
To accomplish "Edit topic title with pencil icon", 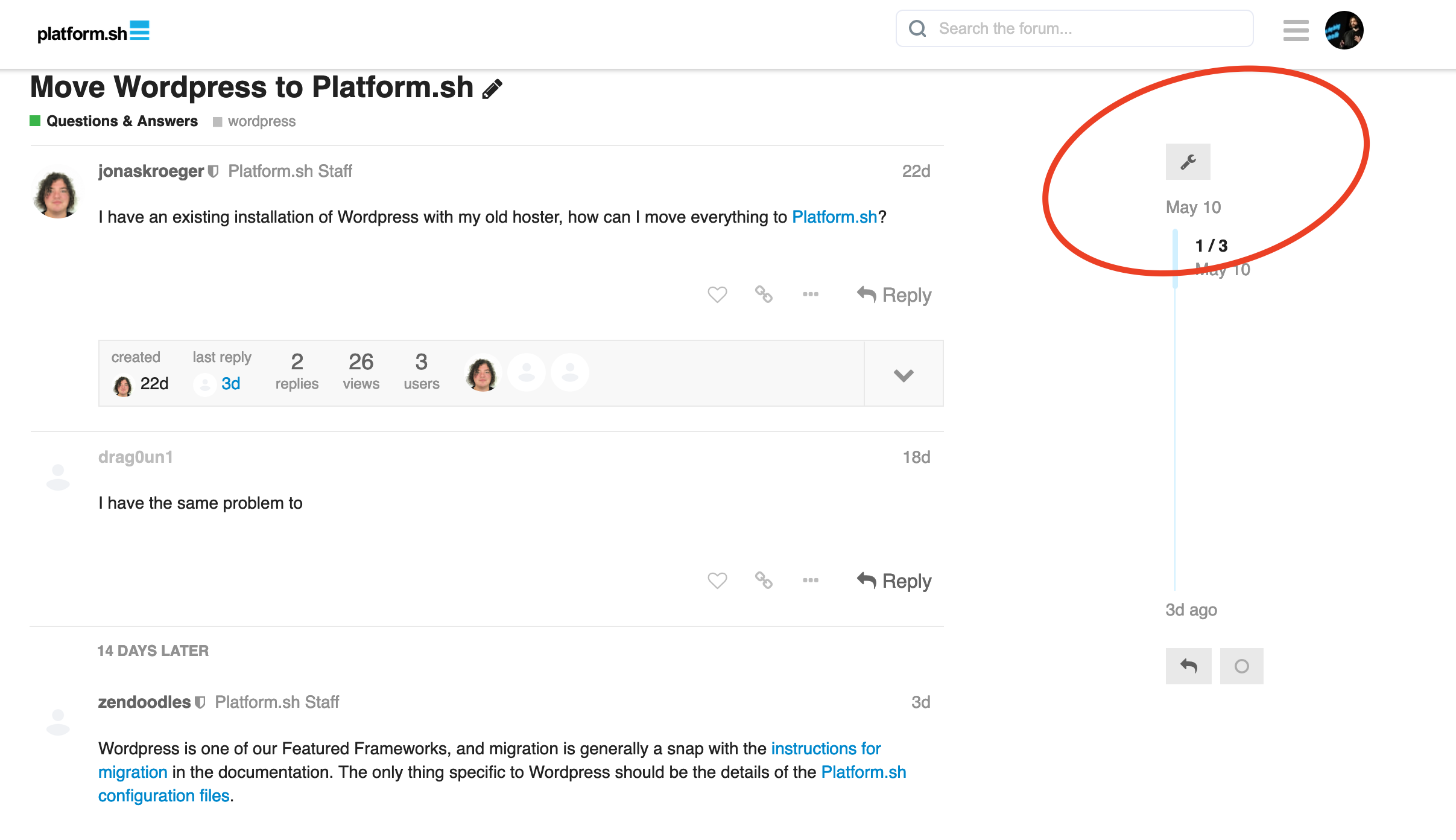I will point(492,89).
